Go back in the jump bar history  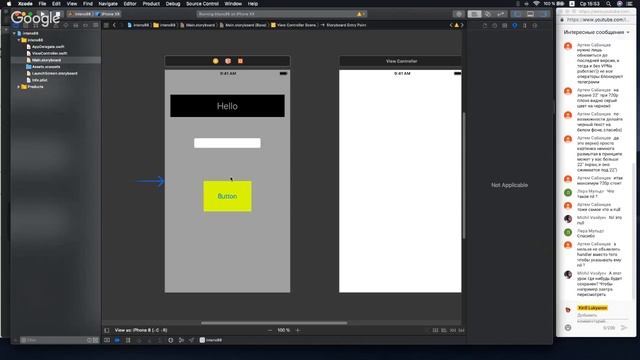click(114, 25)
